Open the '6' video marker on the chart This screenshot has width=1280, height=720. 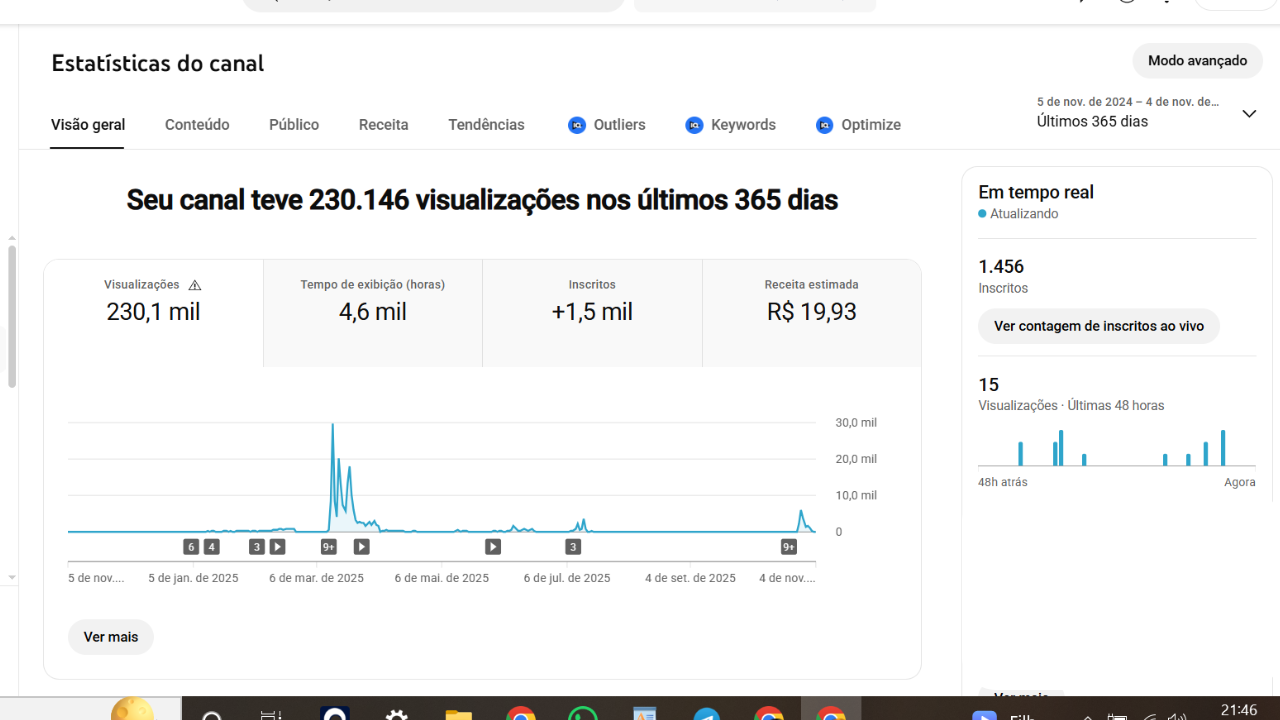pyautogui.click(x=191, y=547)
